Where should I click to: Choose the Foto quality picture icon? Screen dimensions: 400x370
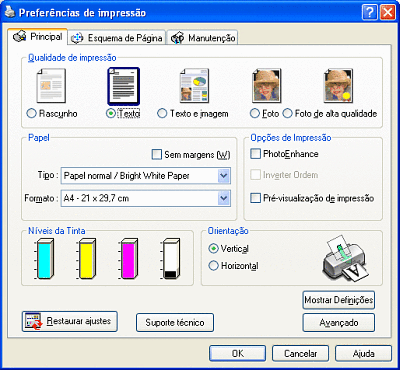(x=267, y=86)
